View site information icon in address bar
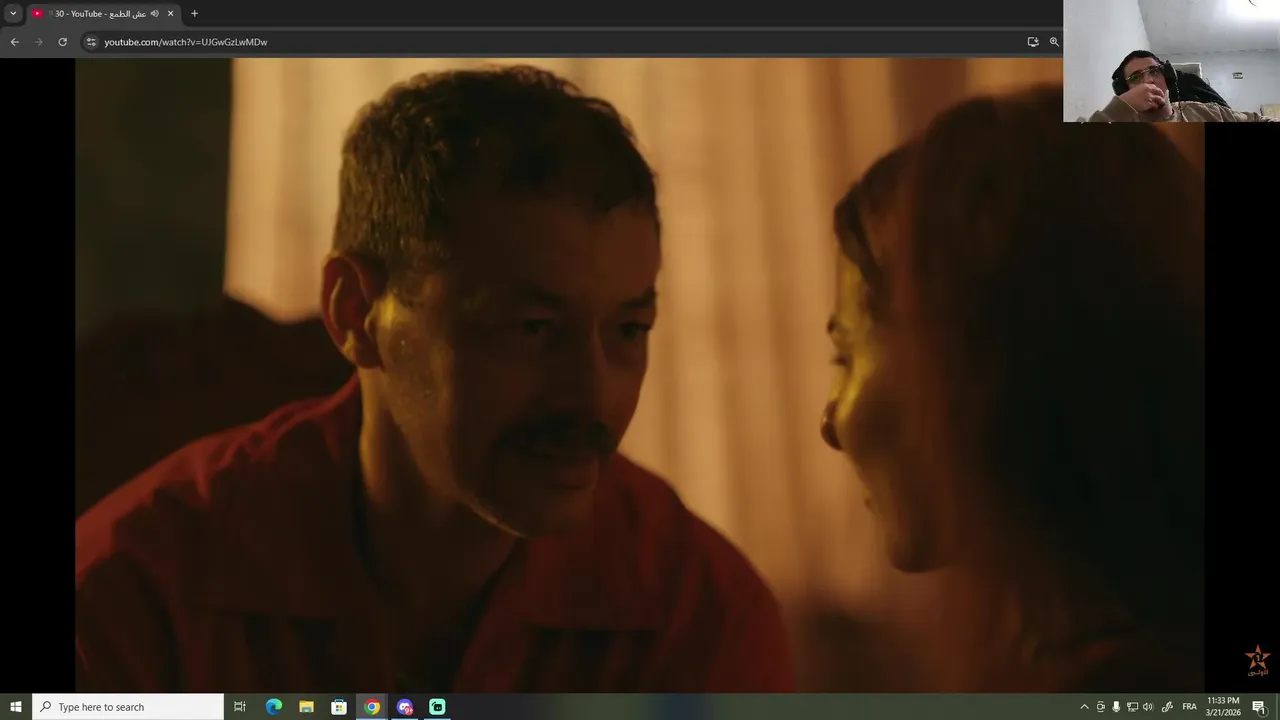The image size is (1280, 720). click(x=91, y=42)
